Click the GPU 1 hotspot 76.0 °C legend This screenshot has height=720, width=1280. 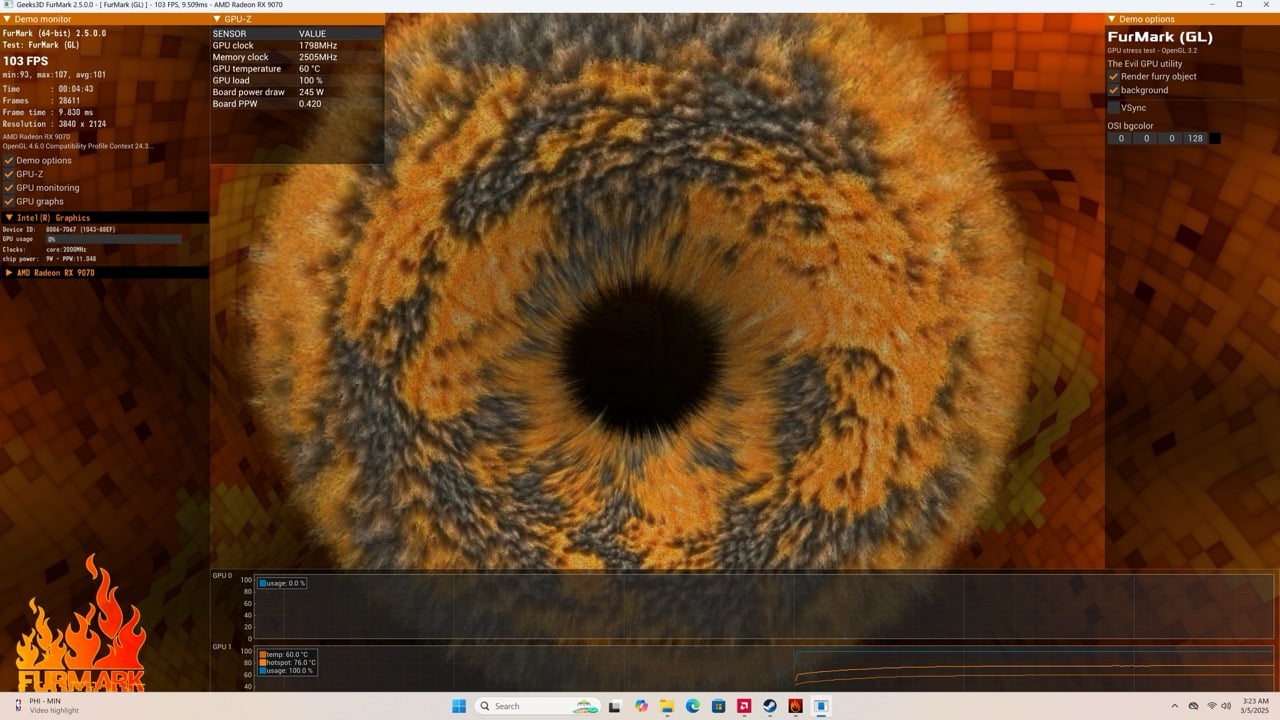[x=288, y=662]
